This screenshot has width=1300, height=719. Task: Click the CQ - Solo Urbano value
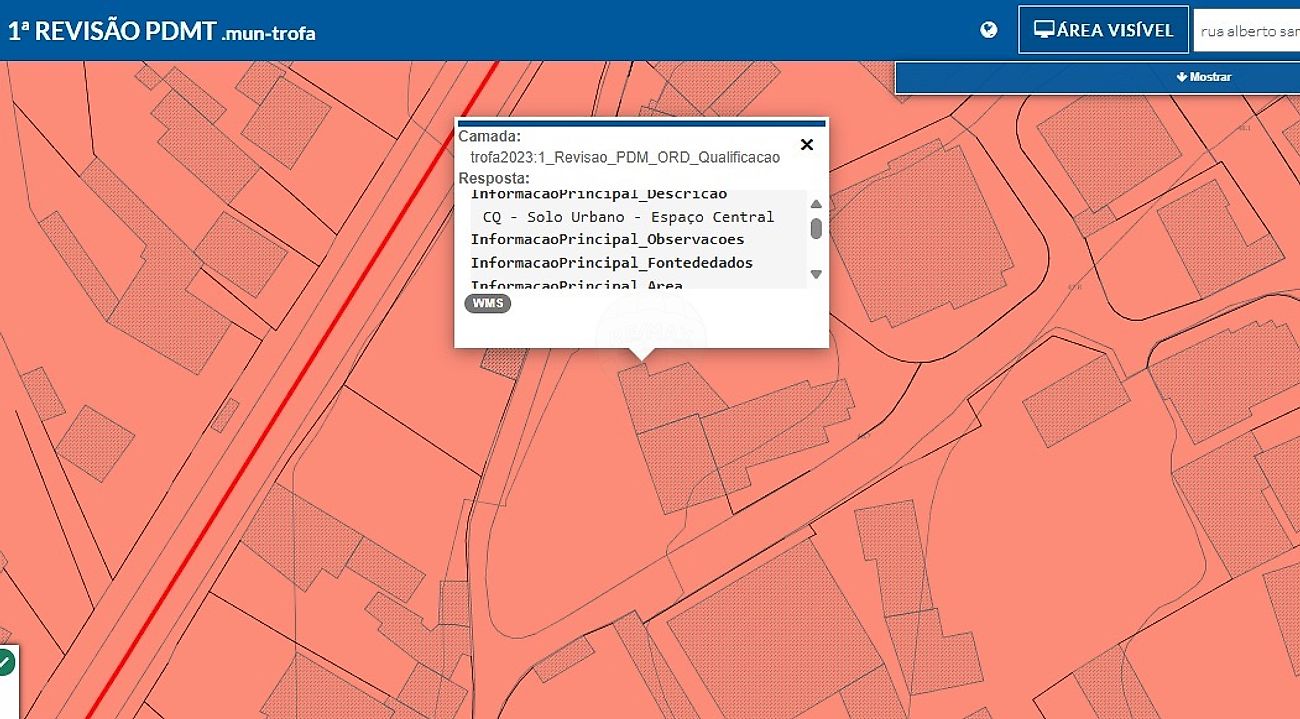(628, 217)
